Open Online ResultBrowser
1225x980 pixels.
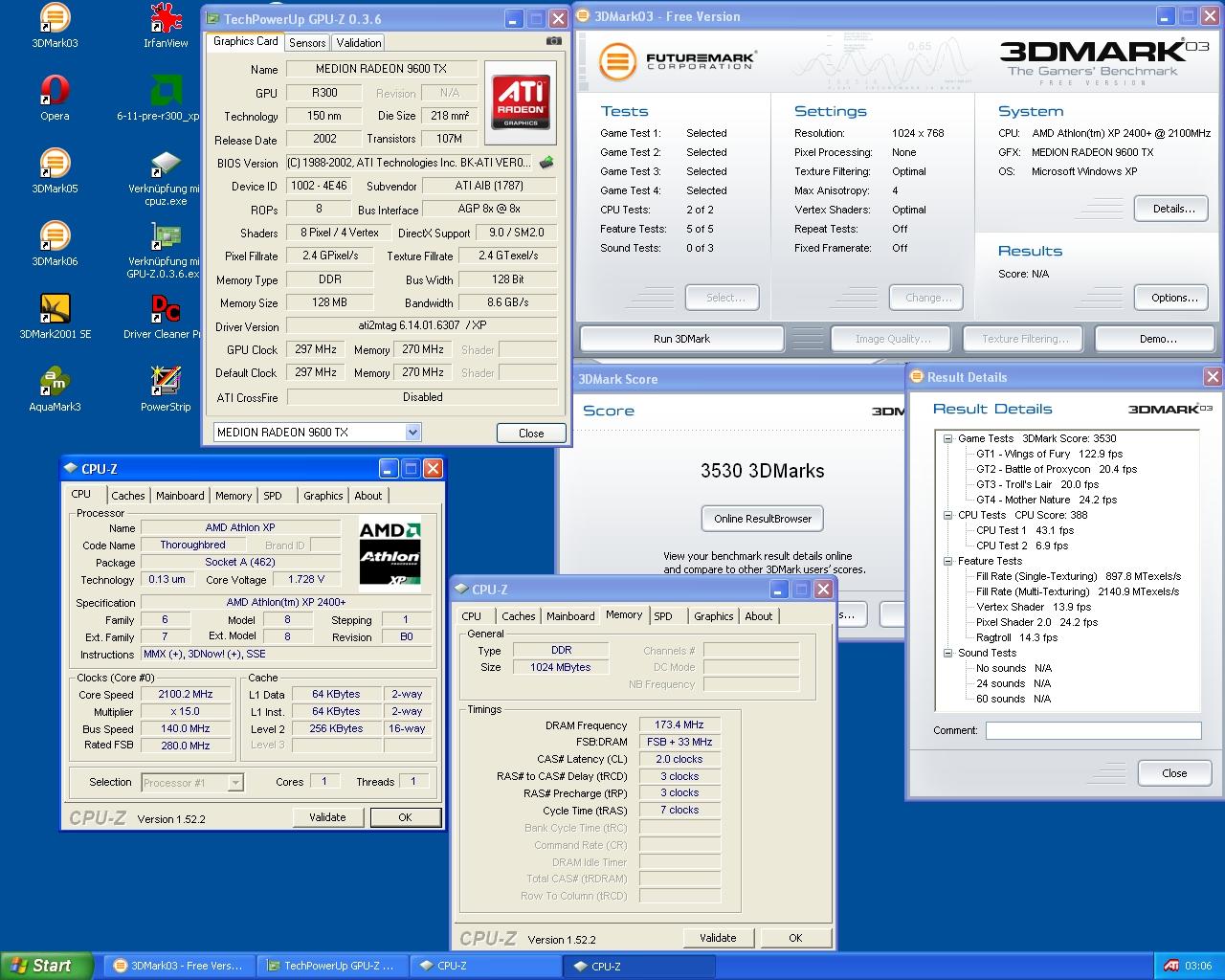point(763,519)
